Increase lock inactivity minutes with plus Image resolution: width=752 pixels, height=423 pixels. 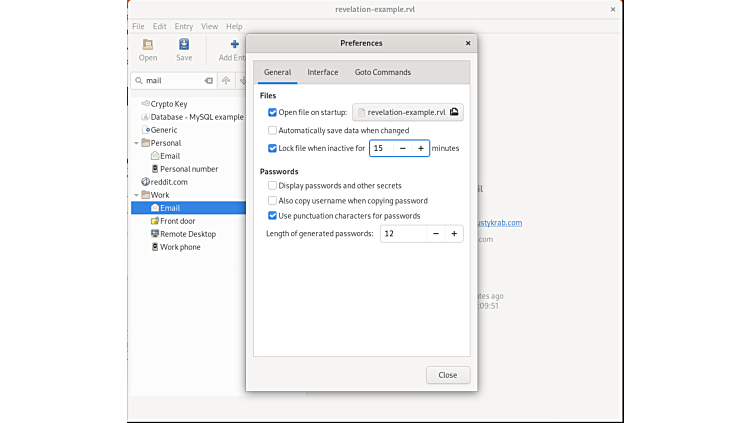[420, 148]
